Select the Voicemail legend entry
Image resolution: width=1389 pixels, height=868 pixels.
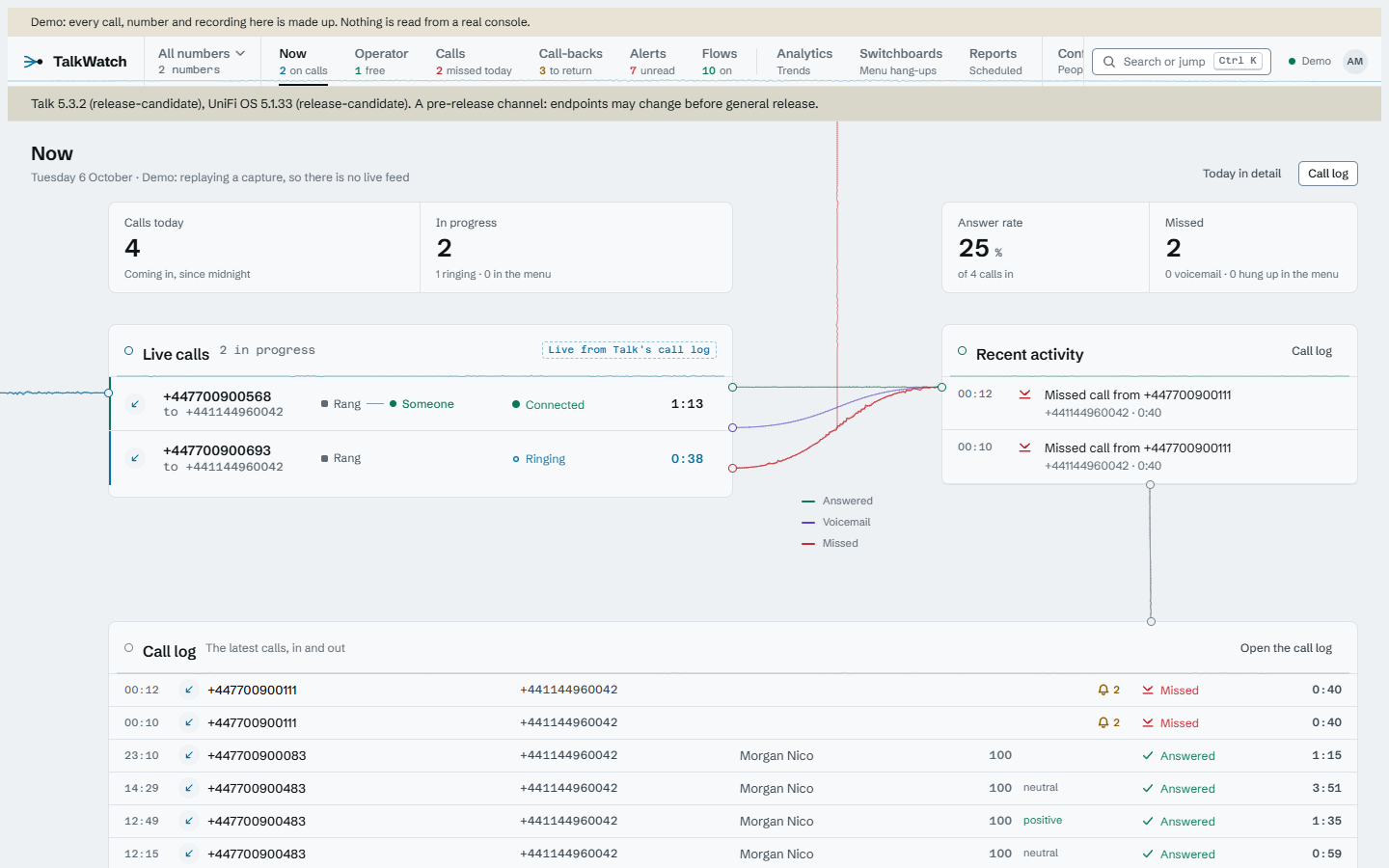click(x=836, y=523)
